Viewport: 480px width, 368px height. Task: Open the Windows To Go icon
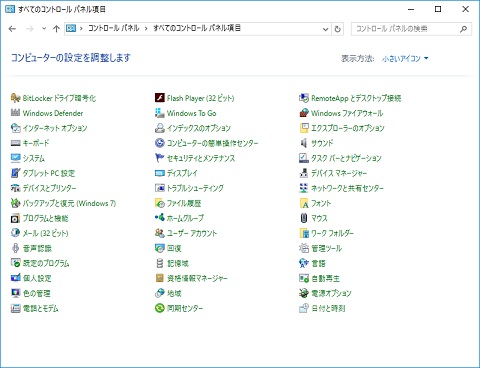coord(160,113)
